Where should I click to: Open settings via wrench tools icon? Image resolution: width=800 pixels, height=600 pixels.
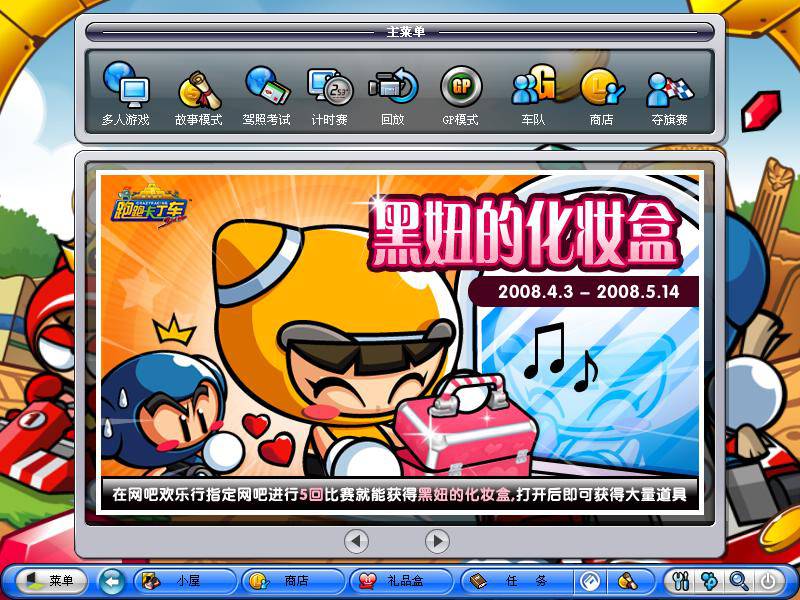point(681,581)
